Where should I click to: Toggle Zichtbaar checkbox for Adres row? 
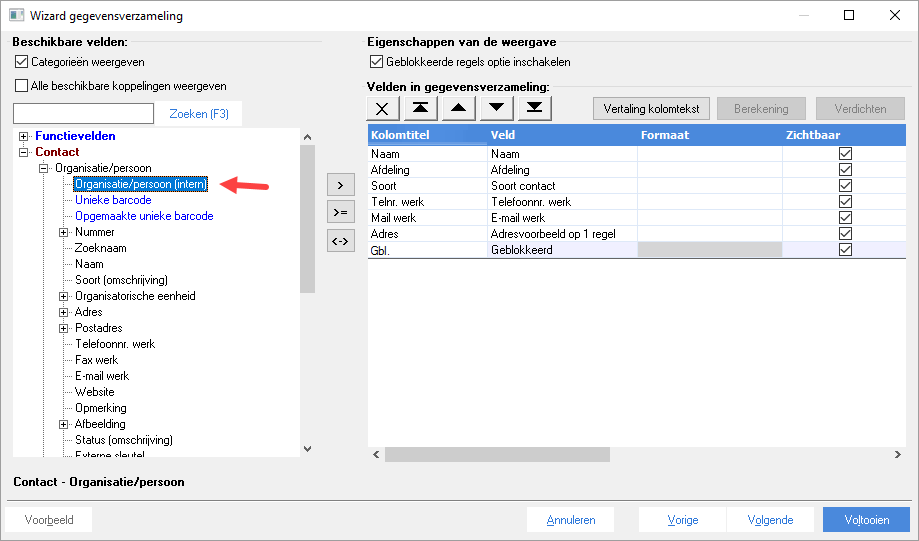(x=845, y=233)
